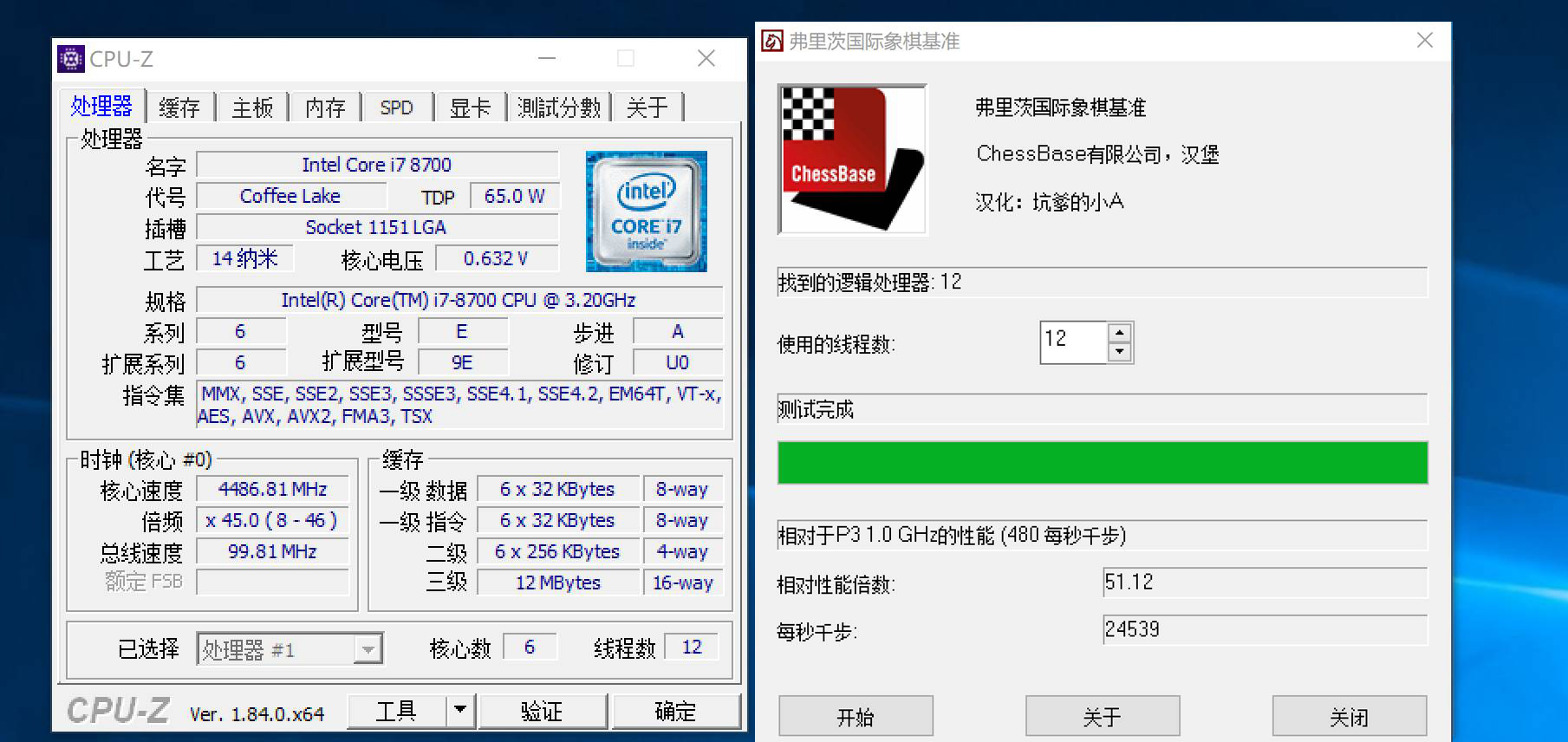Image resolution: width=1568 pixels, height=742 pixels.
Task: Click the L3 cache value 12 MBytes
Action: click(558, 583)
